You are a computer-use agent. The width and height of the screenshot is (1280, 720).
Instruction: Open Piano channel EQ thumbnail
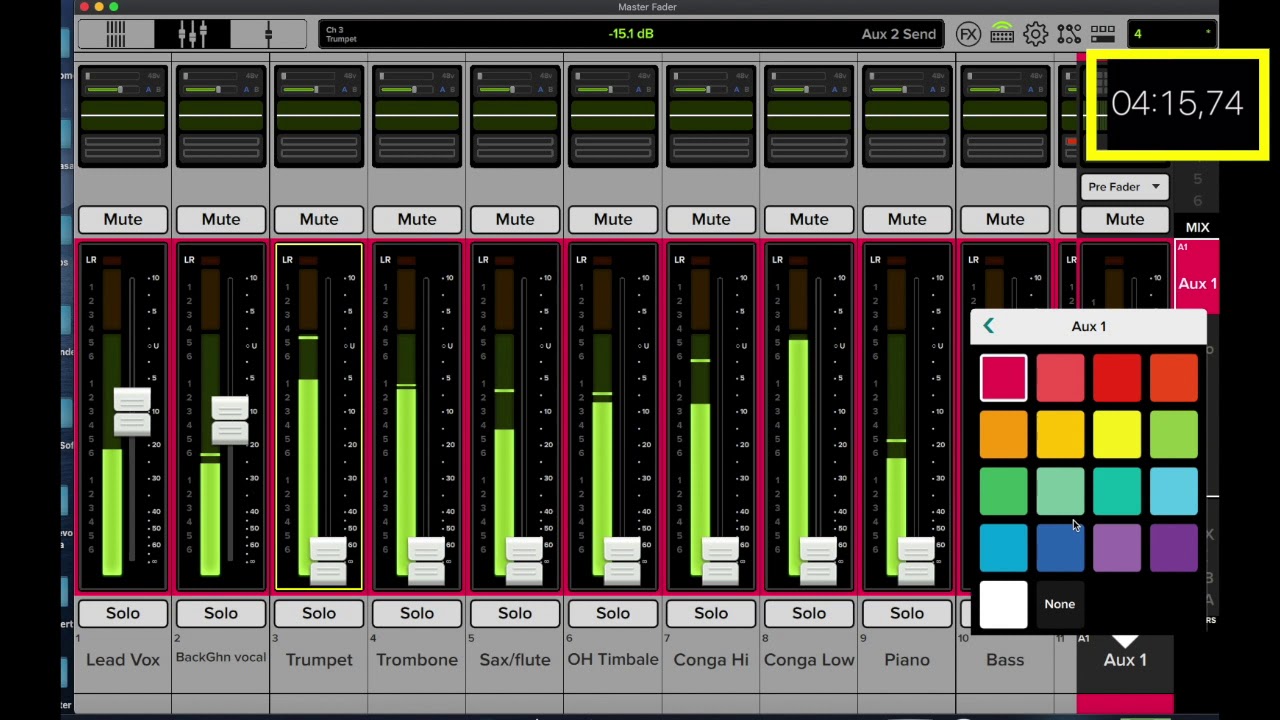click(907, 117)
